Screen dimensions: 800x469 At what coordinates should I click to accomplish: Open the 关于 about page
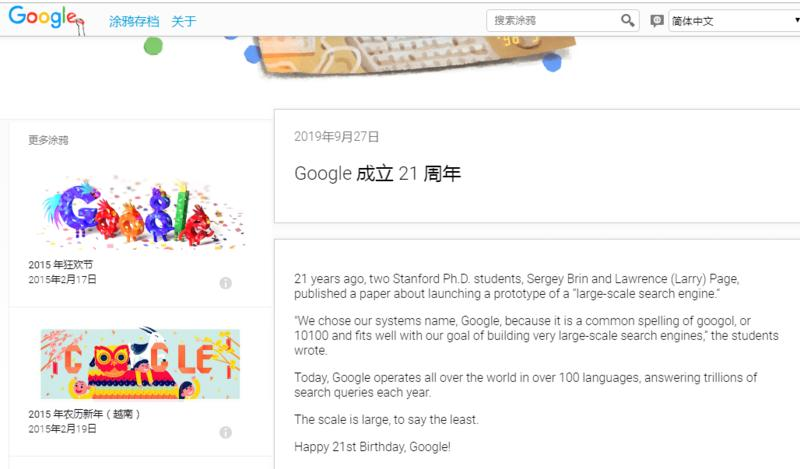pos(184,21)
